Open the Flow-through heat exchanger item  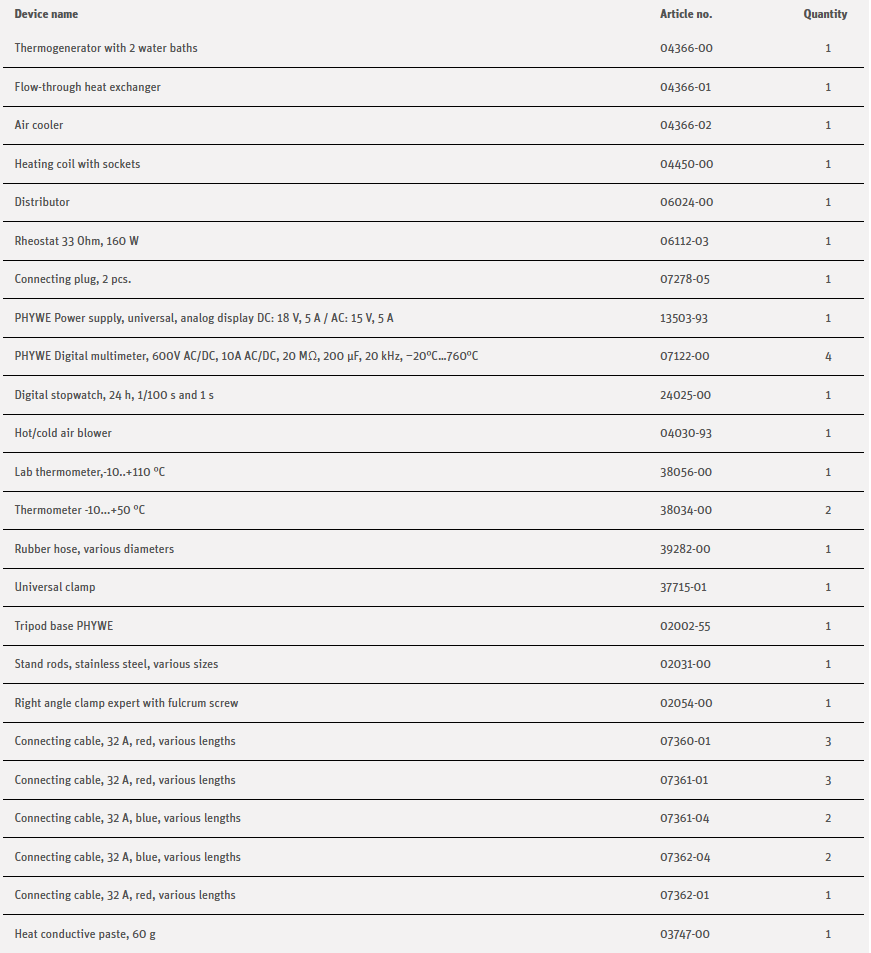[88, 87]
